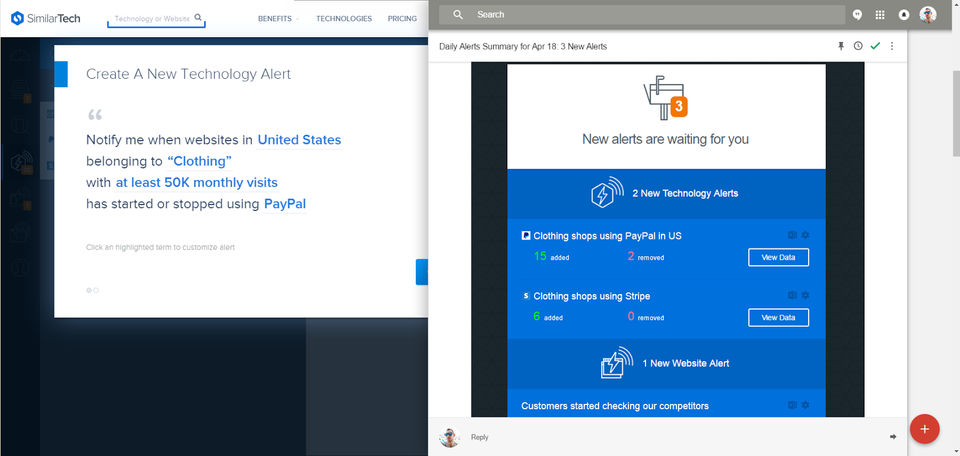The width and height of the screenshot is (960, 456).
Task: Open the account avatar menu
Action: click(x=928, y=15)
